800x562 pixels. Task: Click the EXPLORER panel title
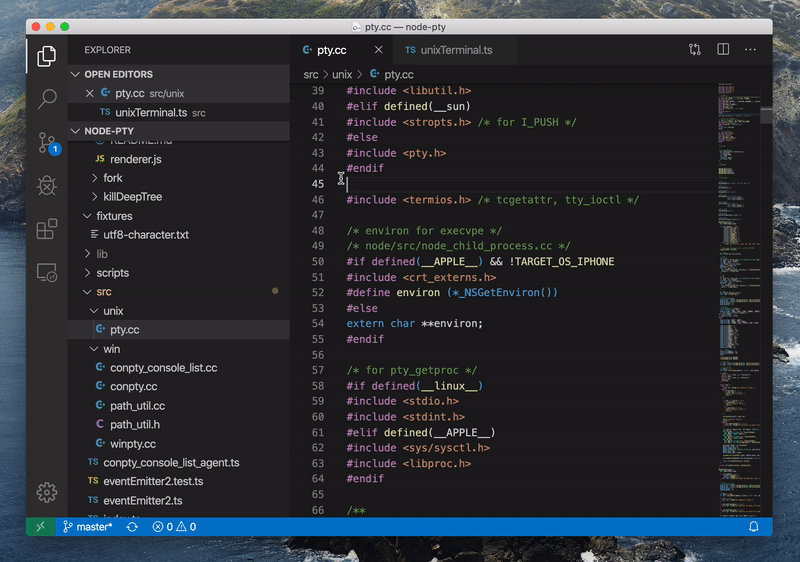click(x=107, y=50)
